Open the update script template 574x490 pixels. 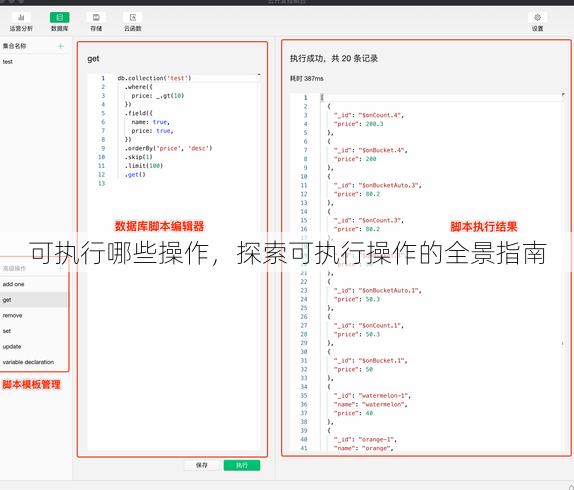34,347
